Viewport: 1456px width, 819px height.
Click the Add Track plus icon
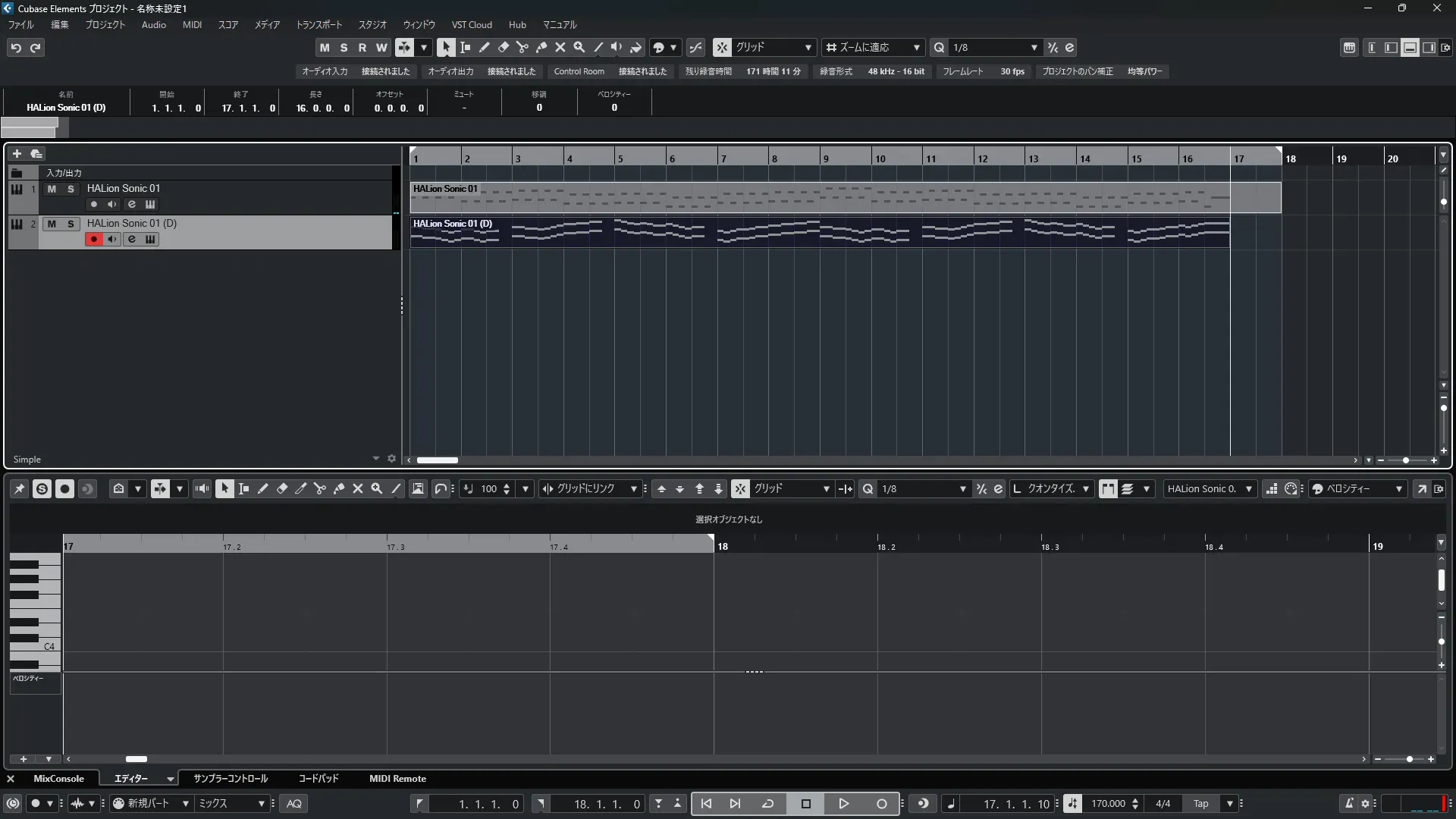(x=17, y=153)
